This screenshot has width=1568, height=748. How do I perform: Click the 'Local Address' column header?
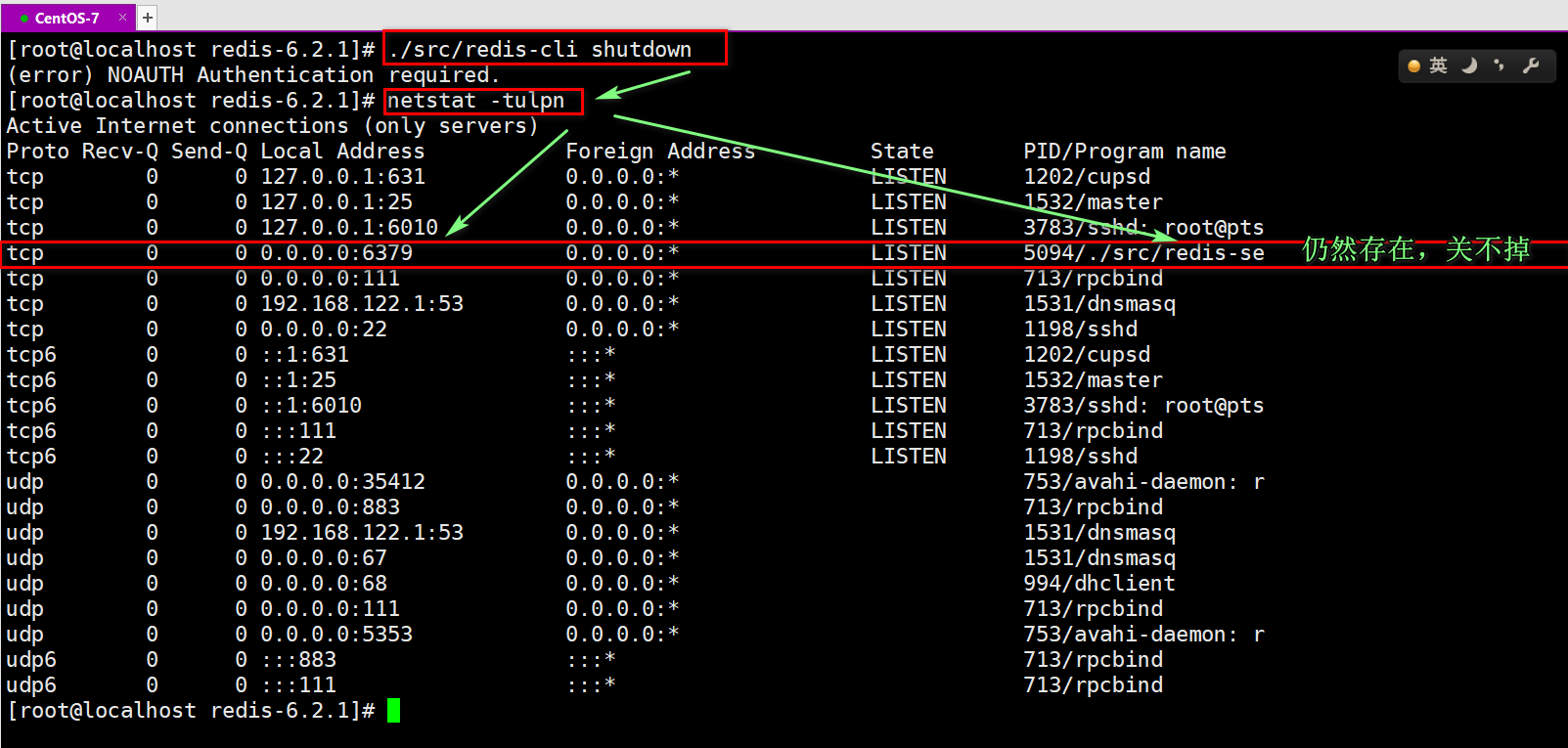pyautogui.click(x=342, y=151)
